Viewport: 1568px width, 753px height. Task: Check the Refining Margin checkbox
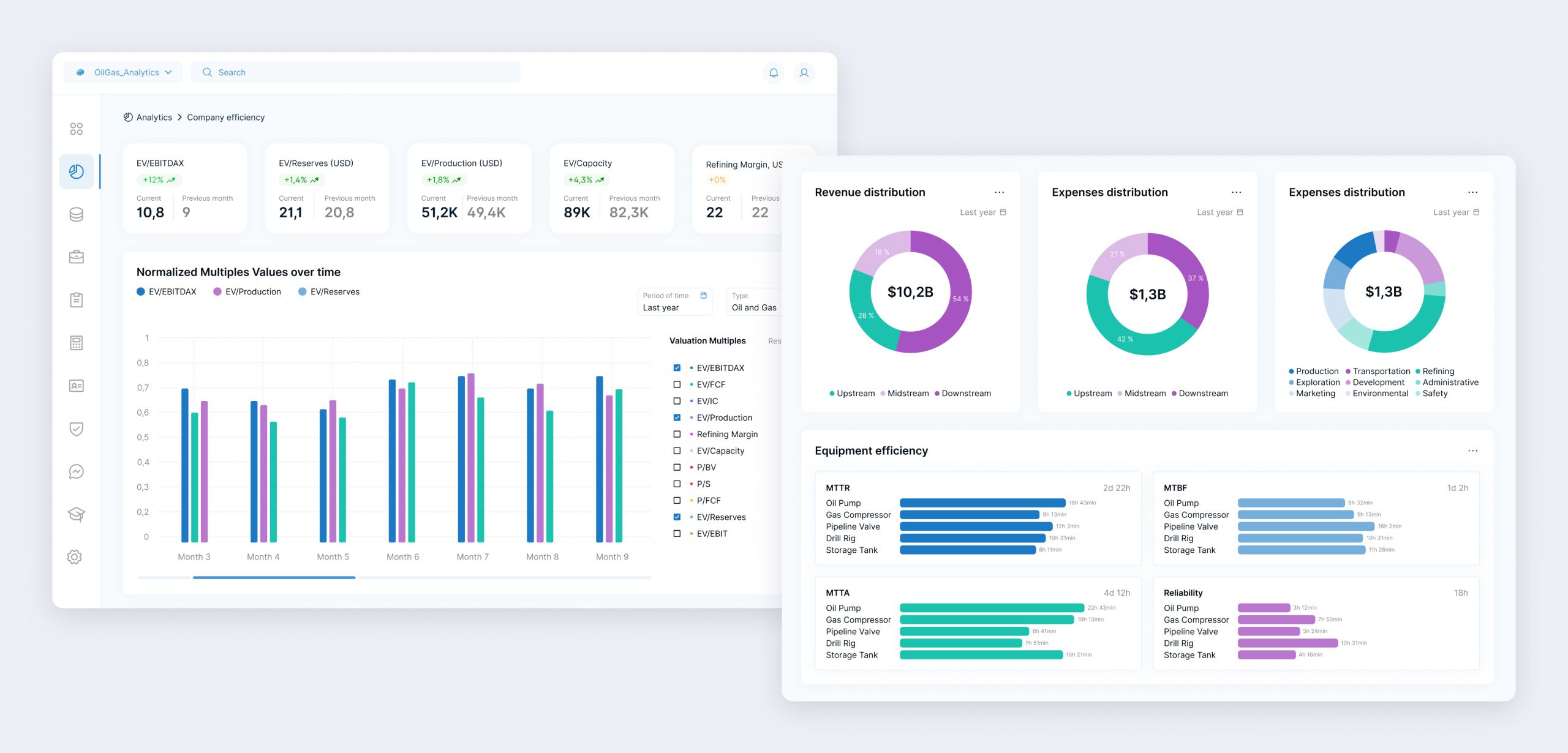click(x=677, y=434)
